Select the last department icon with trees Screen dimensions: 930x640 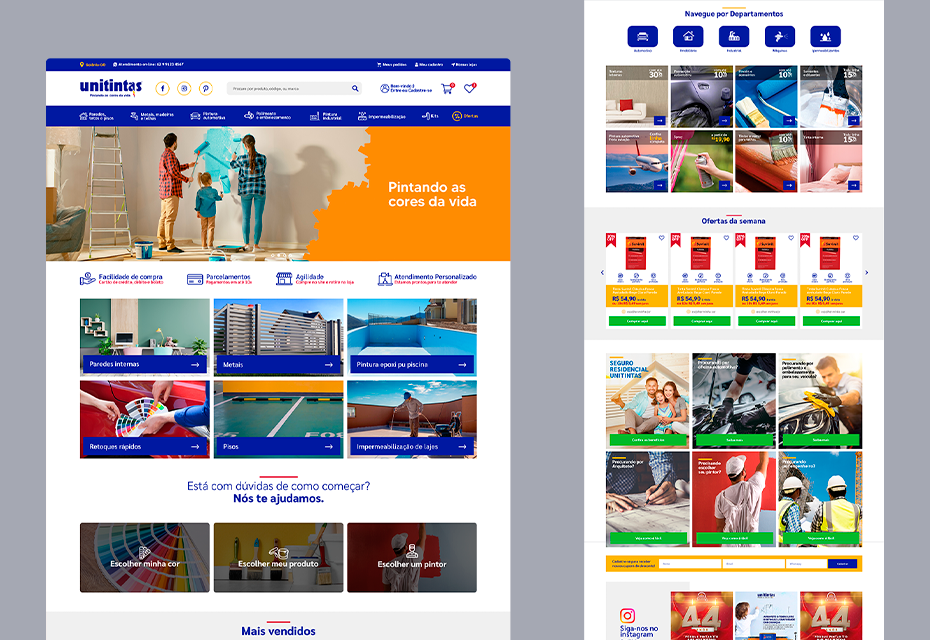point(825,36)
